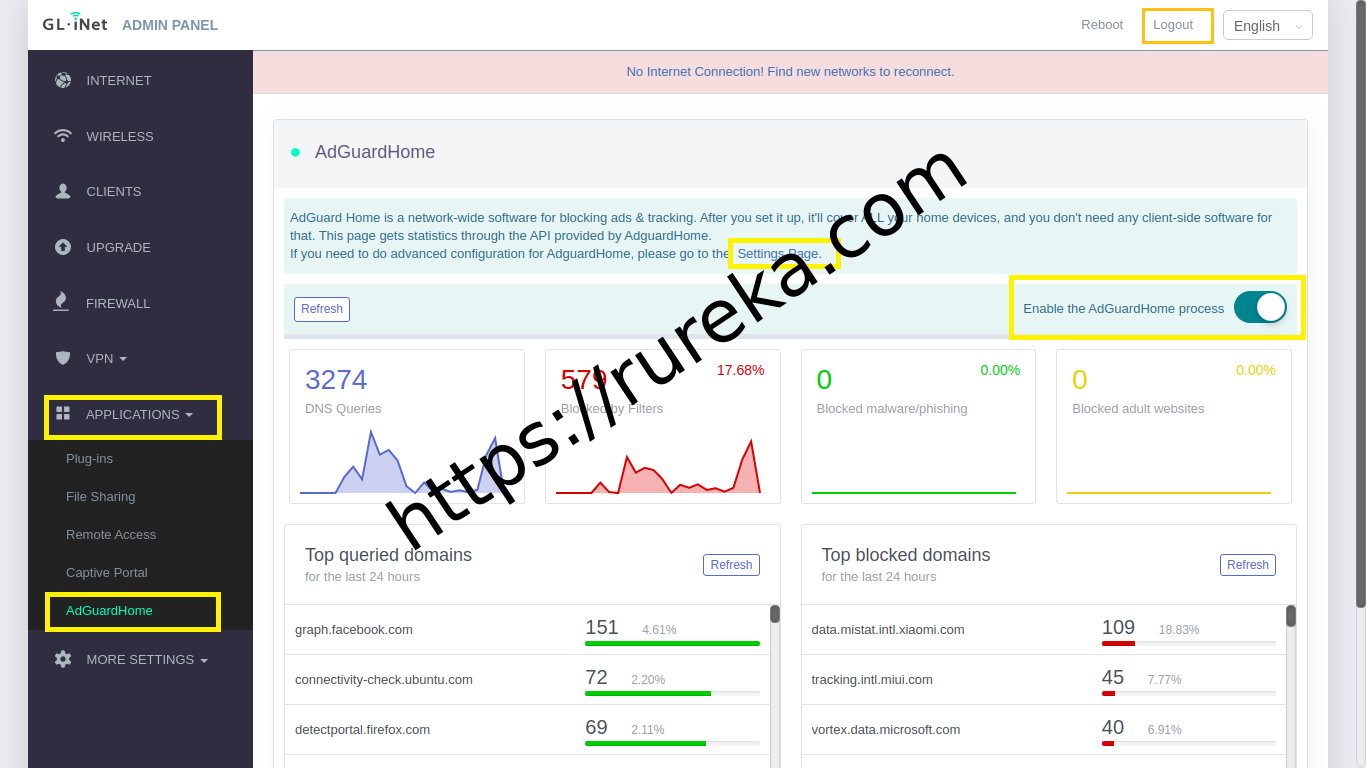Viewport: 1366px width, 768px height.
Task: Click the More Settings gear icon
Action: click(x=63, y=659)
